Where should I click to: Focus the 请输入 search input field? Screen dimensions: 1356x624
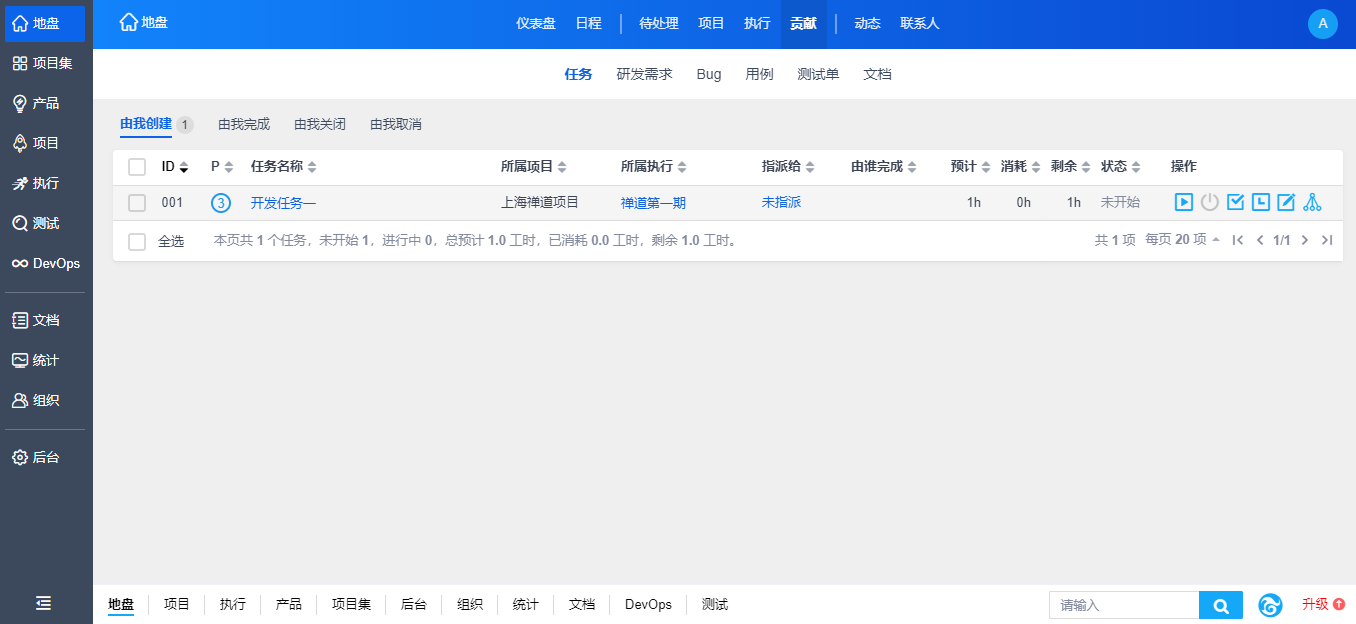coord(1123,605)
